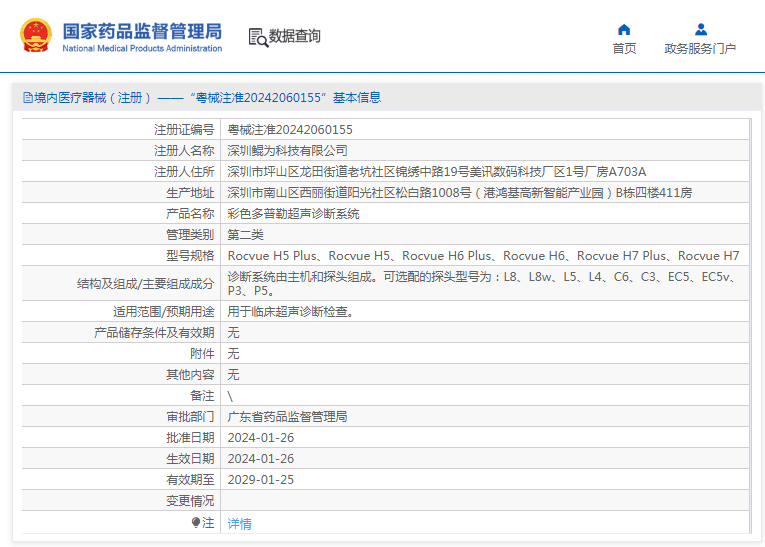Click the expiry date 2029-01-25
This screenshot has width=765, height=547.
[x=261, y=479]
